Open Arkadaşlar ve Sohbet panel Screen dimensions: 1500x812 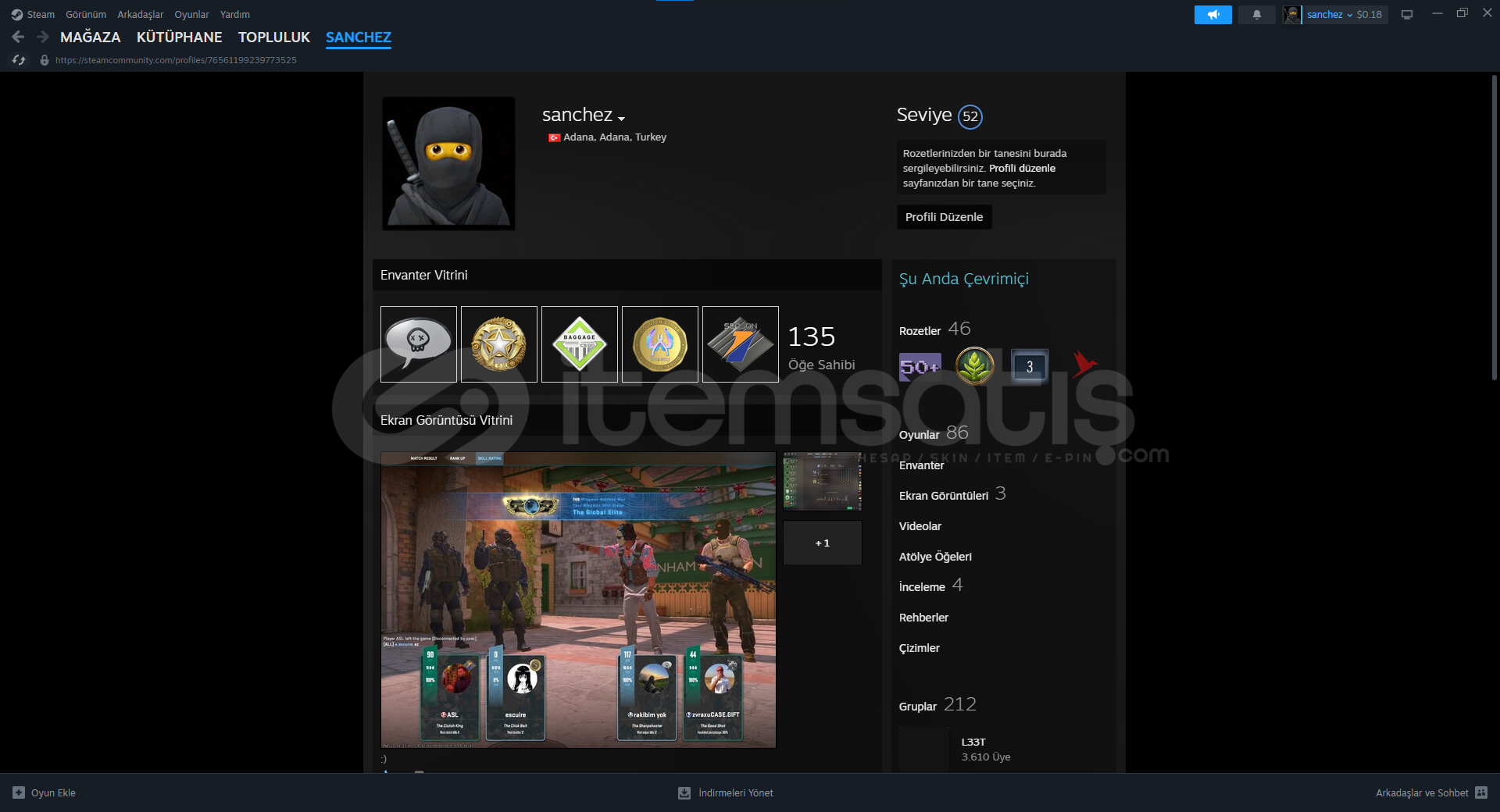click(1431, 792)
